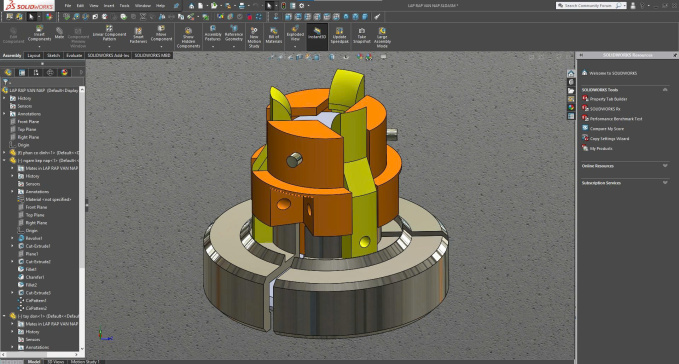The height and width of the screenshot is (364, 679).
Task: Open SOLIDWORKS Resources home task pane tab
Action: click(571, 74)
